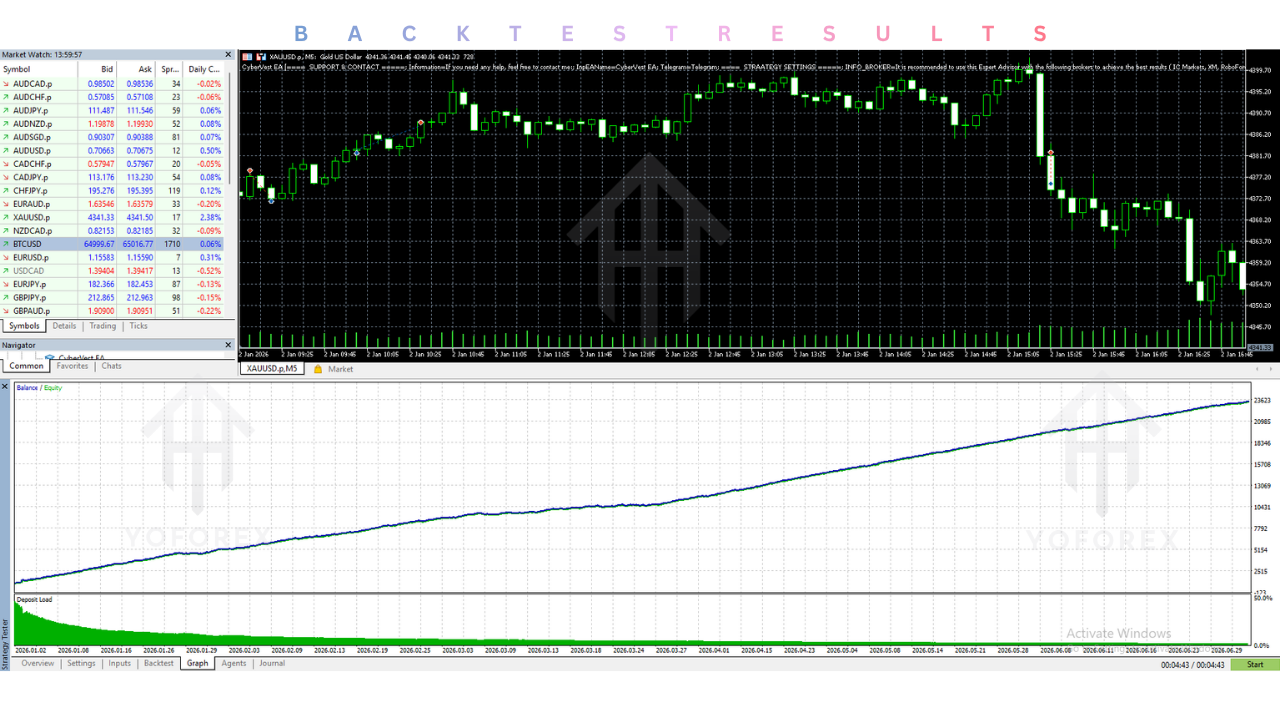This screenshot has width=1280, height=720.
Task: Open the Inputs tab in Strategy Tester
Action: click(x=119, y=664)
